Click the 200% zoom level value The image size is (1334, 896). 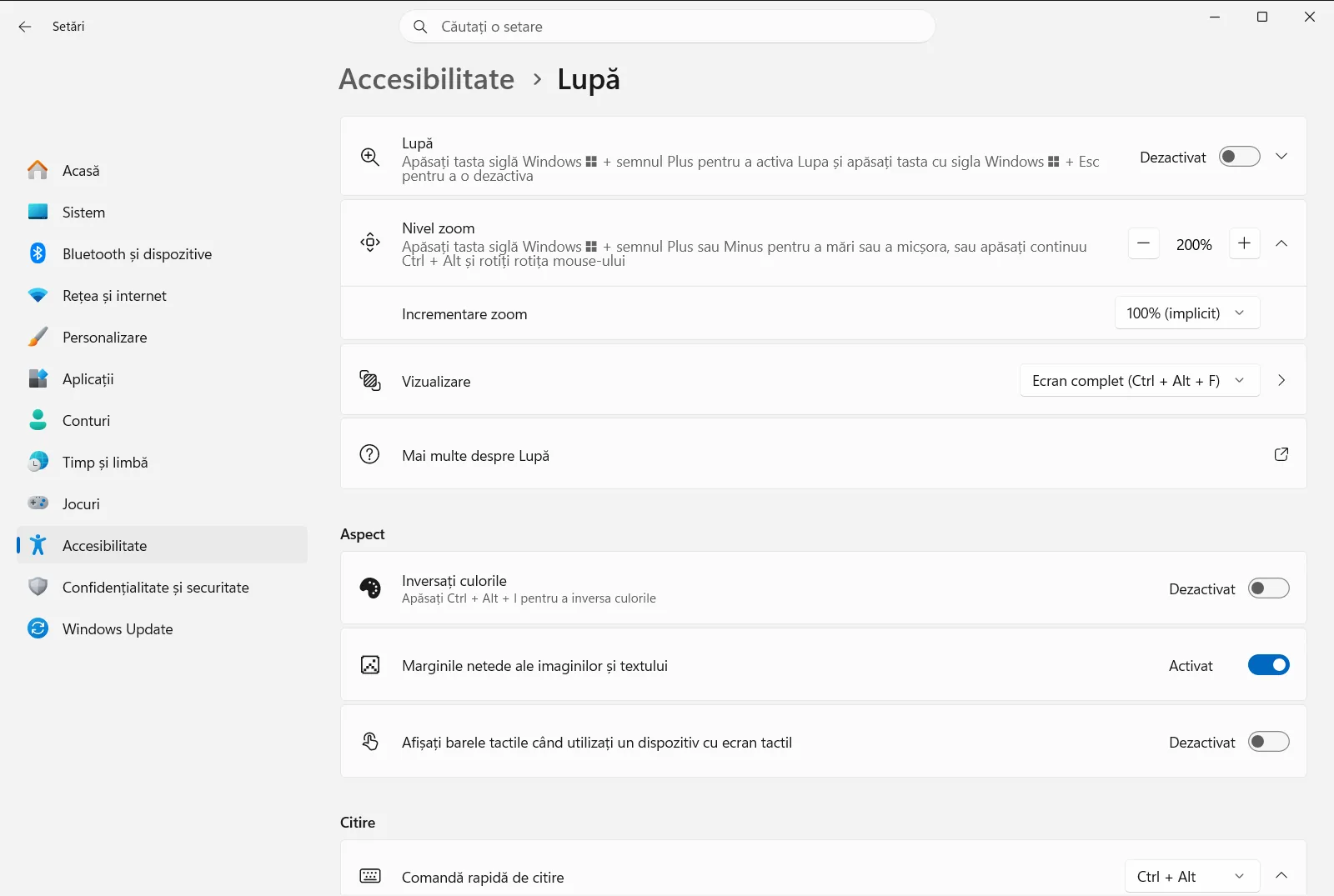coord(1194,245)
